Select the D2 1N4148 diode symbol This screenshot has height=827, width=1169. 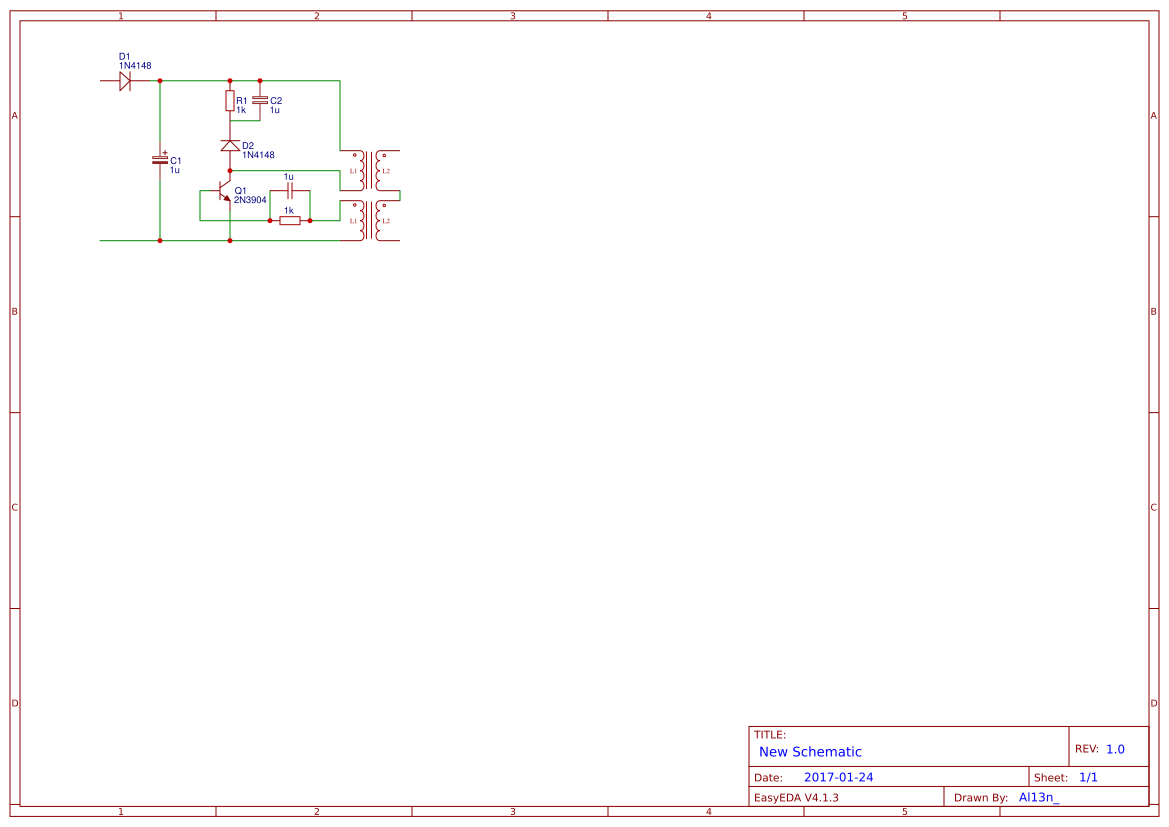point(231,144)
